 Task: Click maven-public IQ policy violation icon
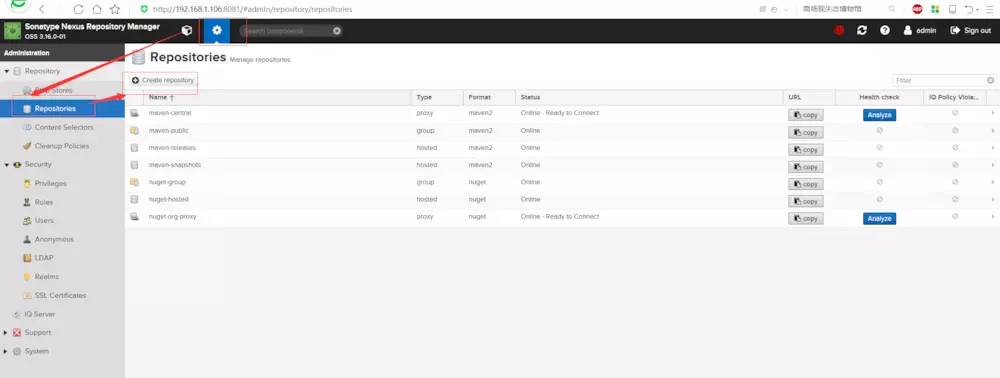(x=955, y=130)
